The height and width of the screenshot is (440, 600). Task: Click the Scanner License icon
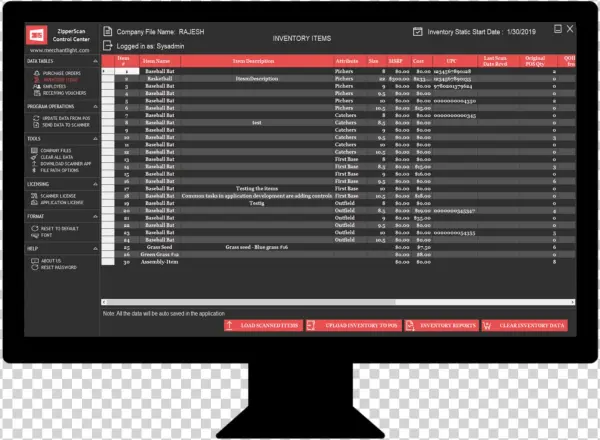pos(34,196)
